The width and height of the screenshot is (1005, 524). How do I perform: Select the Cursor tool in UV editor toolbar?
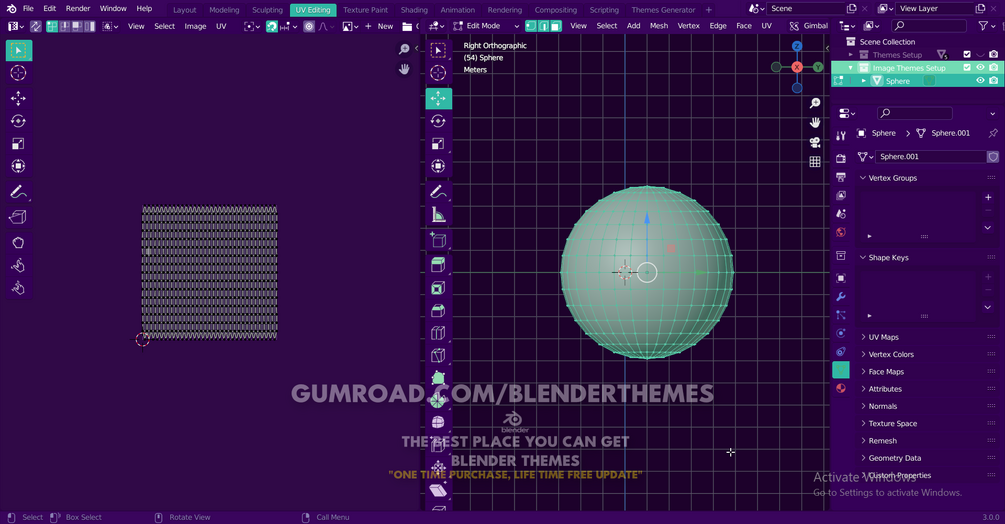[x=19, y=73]
